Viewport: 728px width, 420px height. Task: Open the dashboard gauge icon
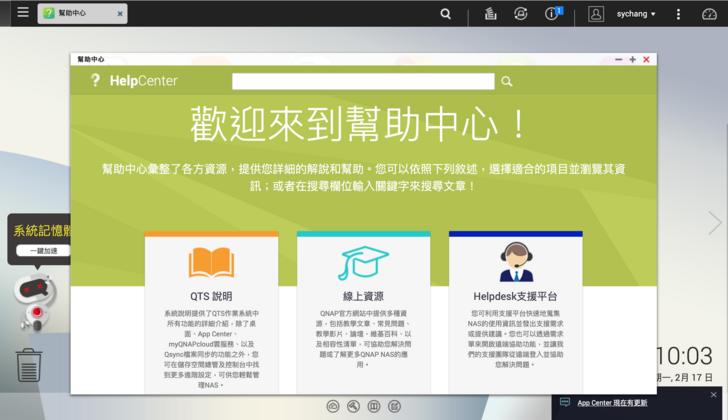tap(709, 14)
